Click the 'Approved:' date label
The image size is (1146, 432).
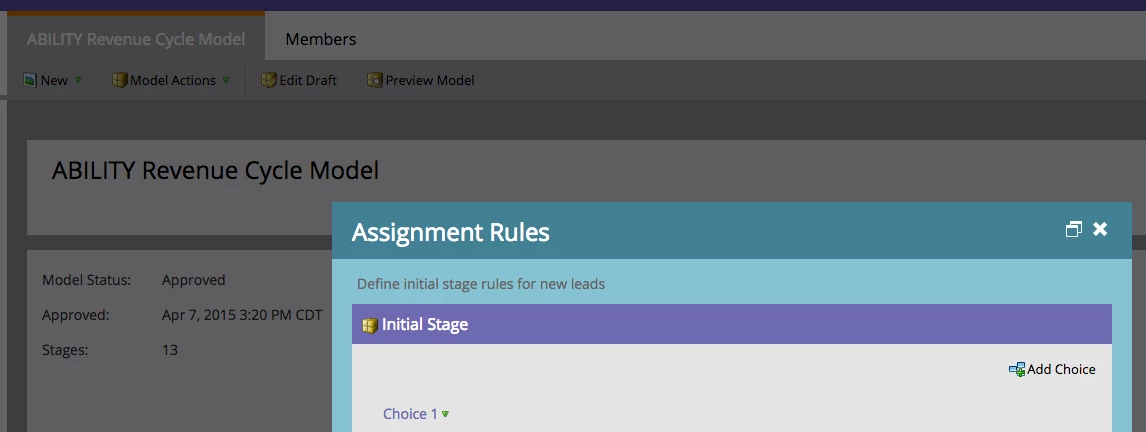(x=75, y=315)
